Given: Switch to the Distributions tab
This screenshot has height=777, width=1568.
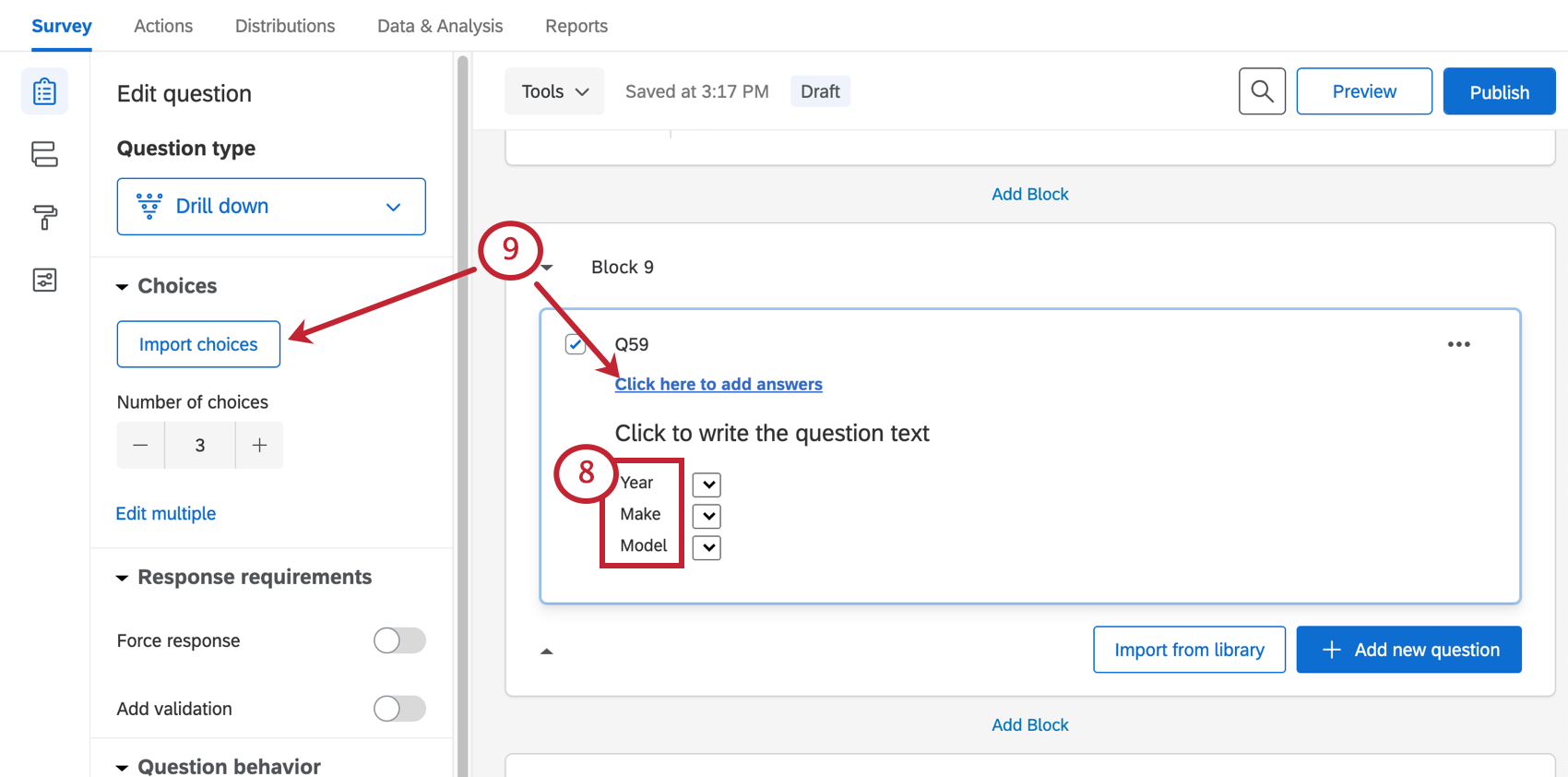Looking at the screenshot, I should click(285, 26).
